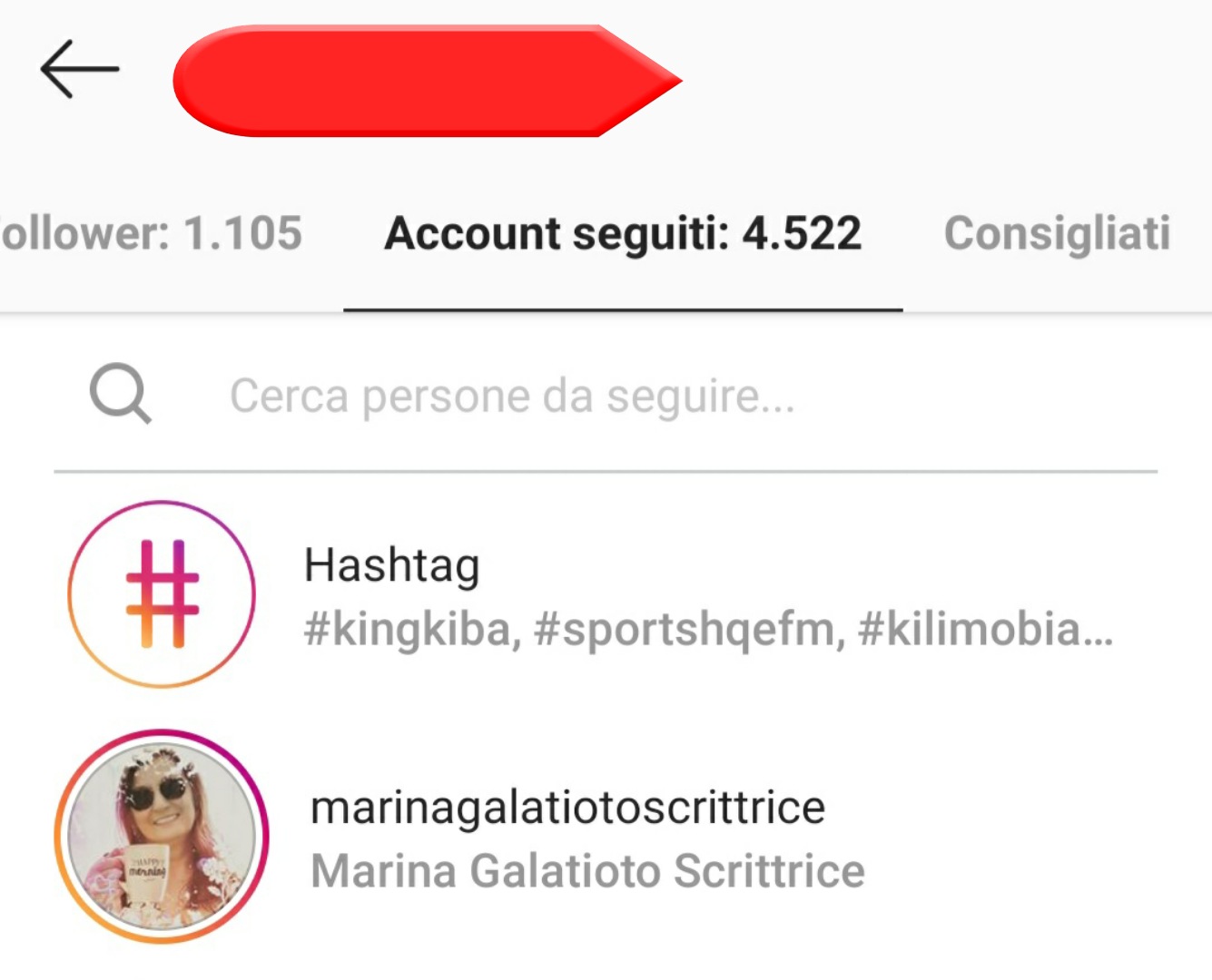Open the marinagalatiotoscrittrice username link
Screen dimensions: 1212x980
[x=567, y=807]
